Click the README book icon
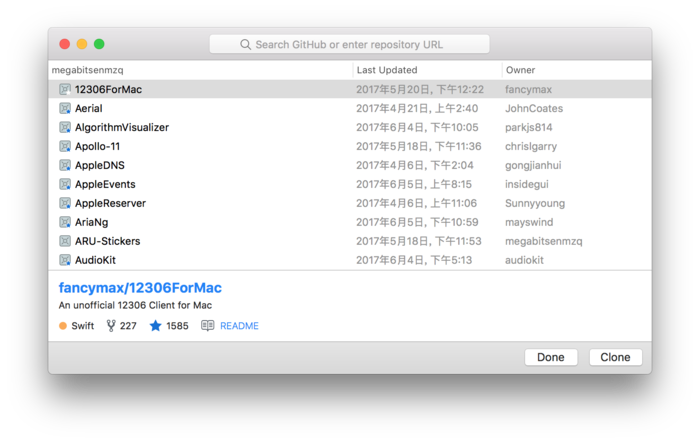 (x=208, y=326)
